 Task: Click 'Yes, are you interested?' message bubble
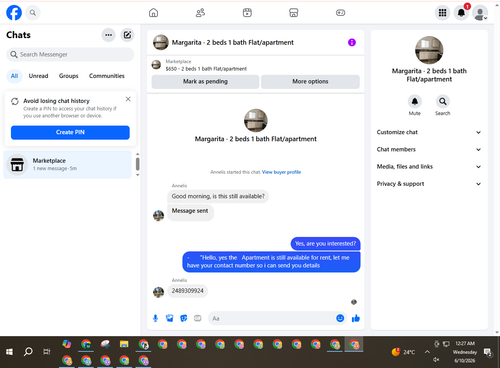[x=325, y=244]
